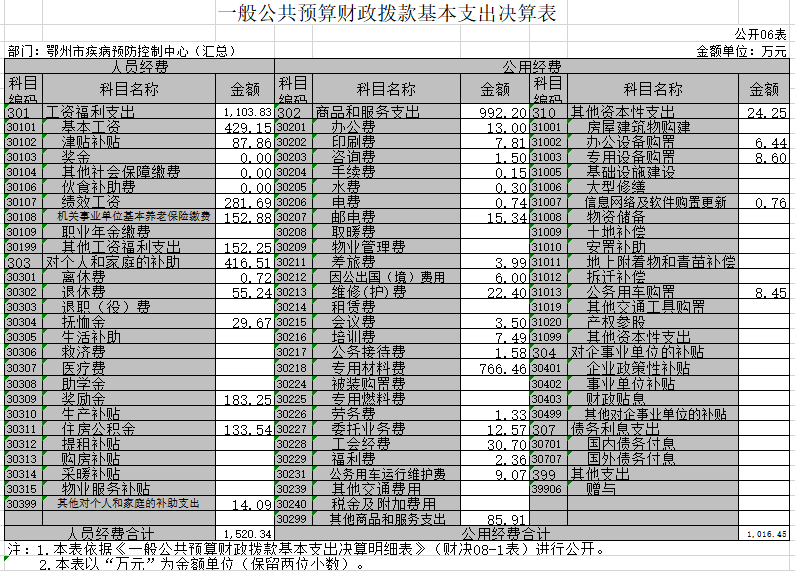Click the 债务利息支出 cell
The height and width of the screenshot is (571, 795).
point(653,429)
